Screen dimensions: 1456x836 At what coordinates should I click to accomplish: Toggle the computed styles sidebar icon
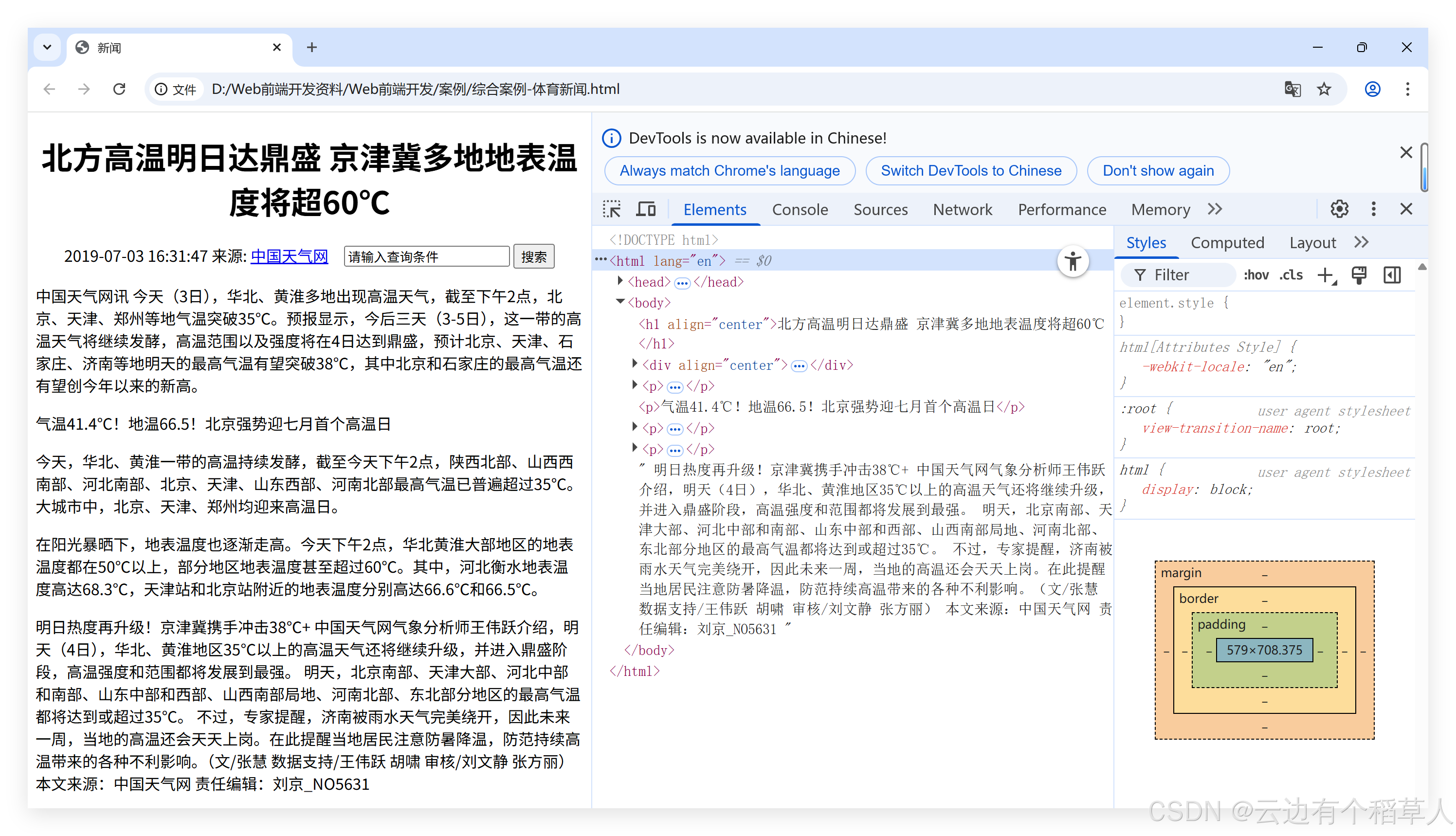[1392, 275]
